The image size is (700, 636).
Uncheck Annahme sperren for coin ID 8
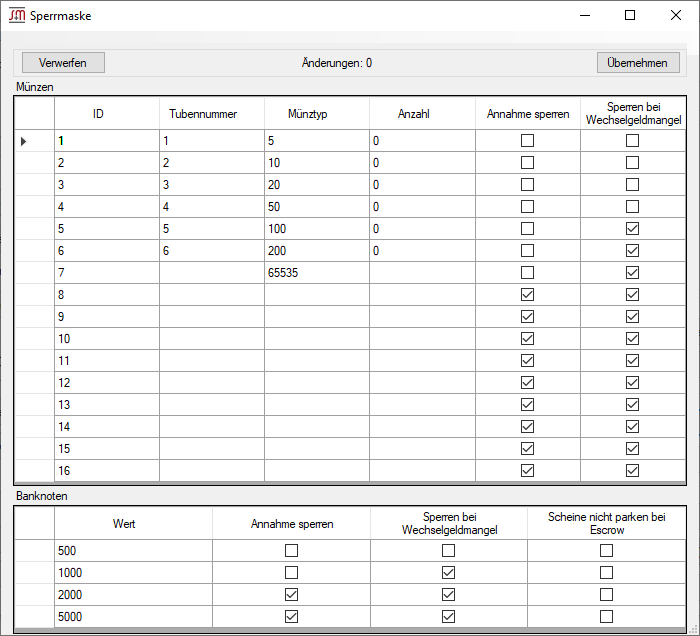coord(527,295)
